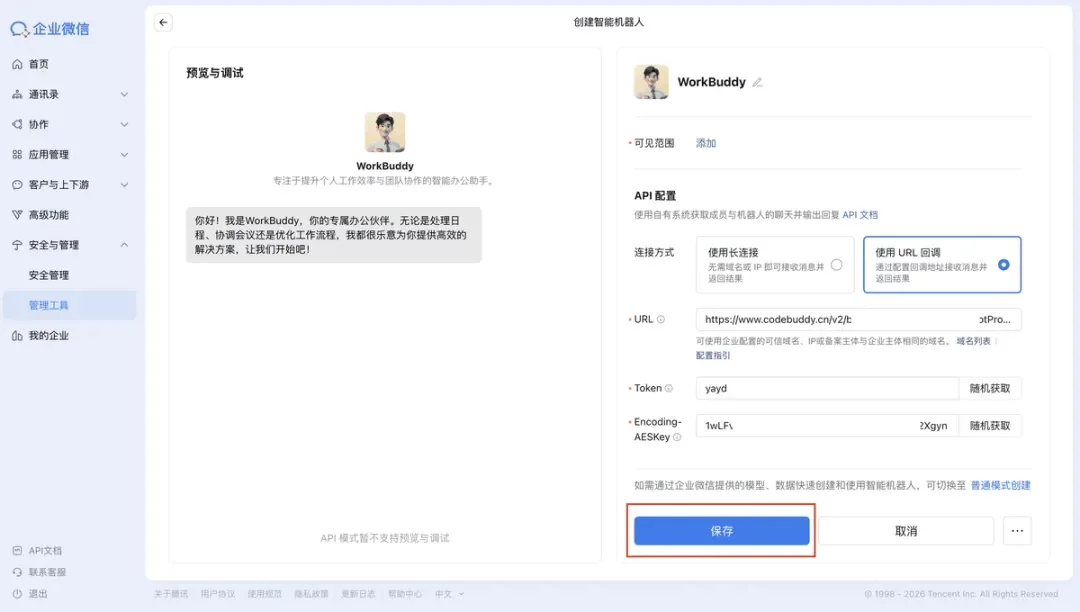Click the app grid icon beside 应用管理
The width and height of the screenshot is (1080, 612).
[17, 155]
